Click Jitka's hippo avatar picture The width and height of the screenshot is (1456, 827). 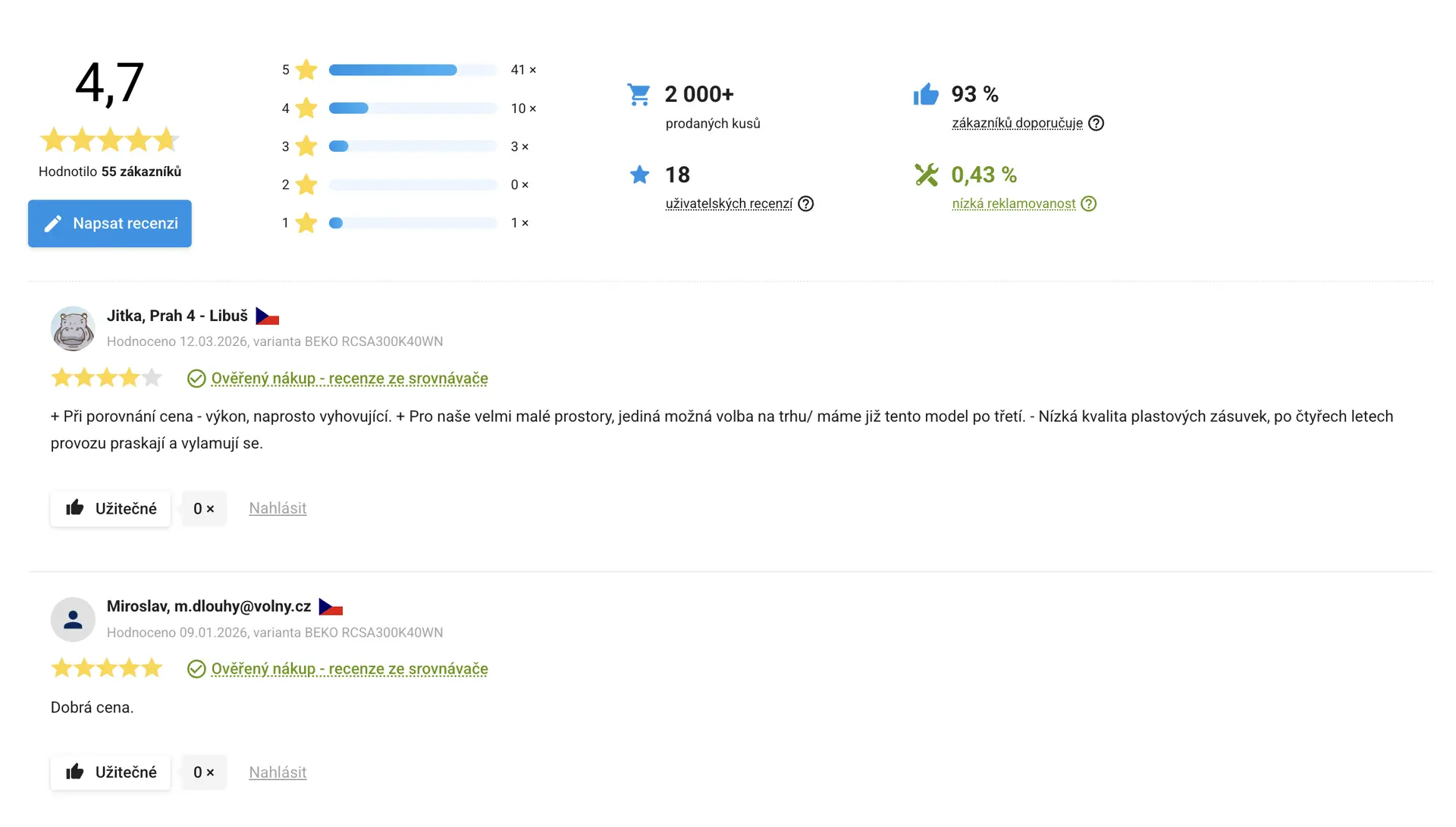[73, 329]
